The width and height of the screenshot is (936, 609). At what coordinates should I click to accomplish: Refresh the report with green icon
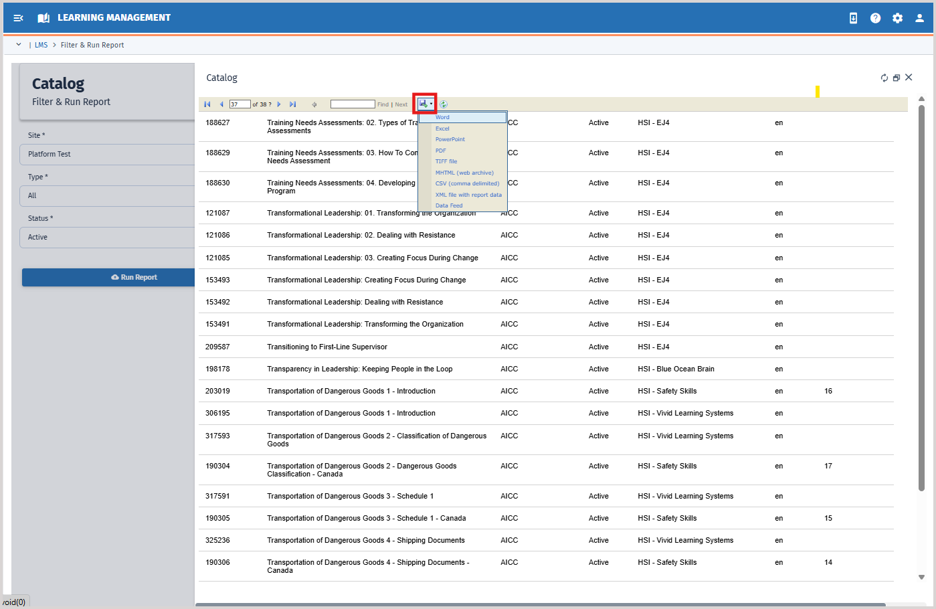tap(444, 104)
